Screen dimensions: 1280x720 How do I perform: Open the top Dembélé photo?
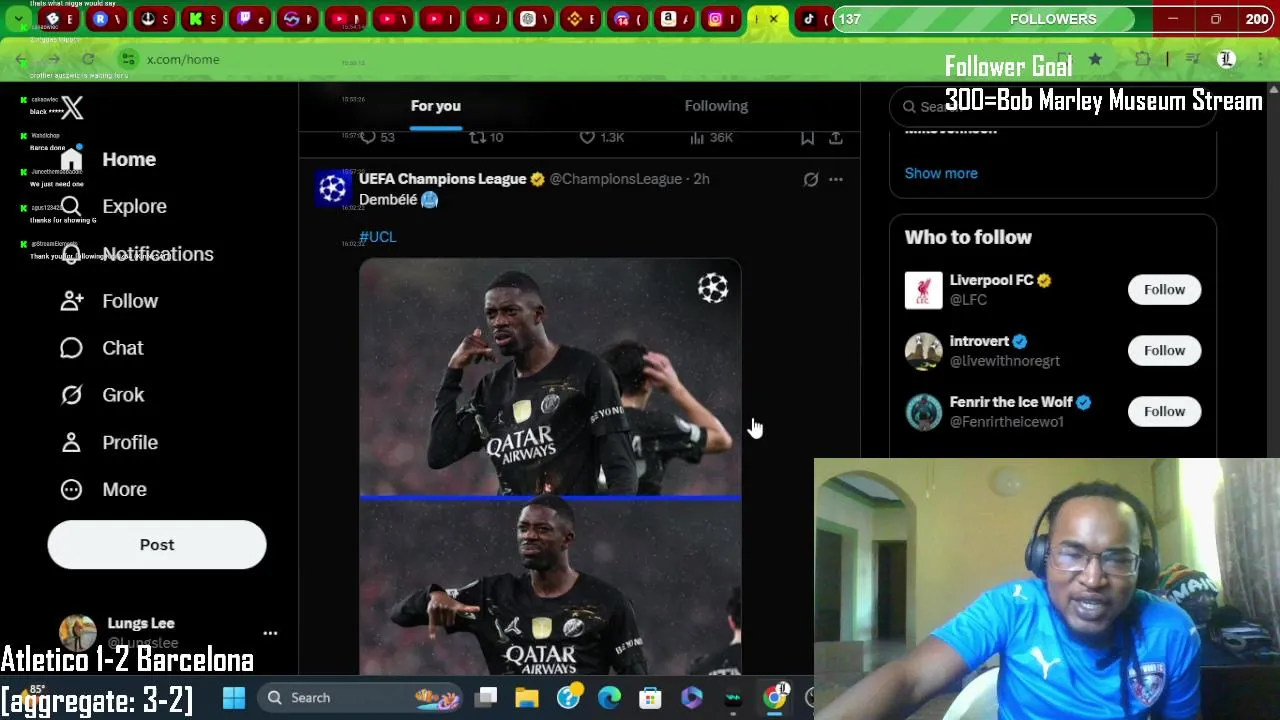[550, 377]
